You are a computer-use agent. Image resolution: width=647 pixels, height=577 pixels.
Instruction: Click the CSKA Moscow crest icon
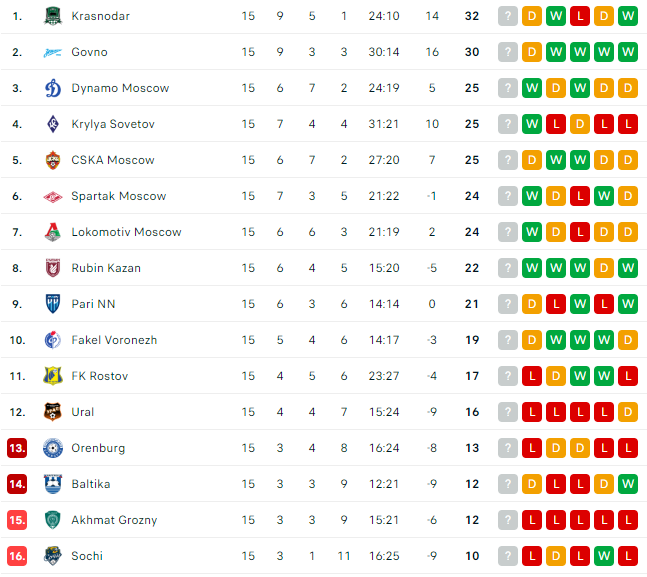(53, 160)
